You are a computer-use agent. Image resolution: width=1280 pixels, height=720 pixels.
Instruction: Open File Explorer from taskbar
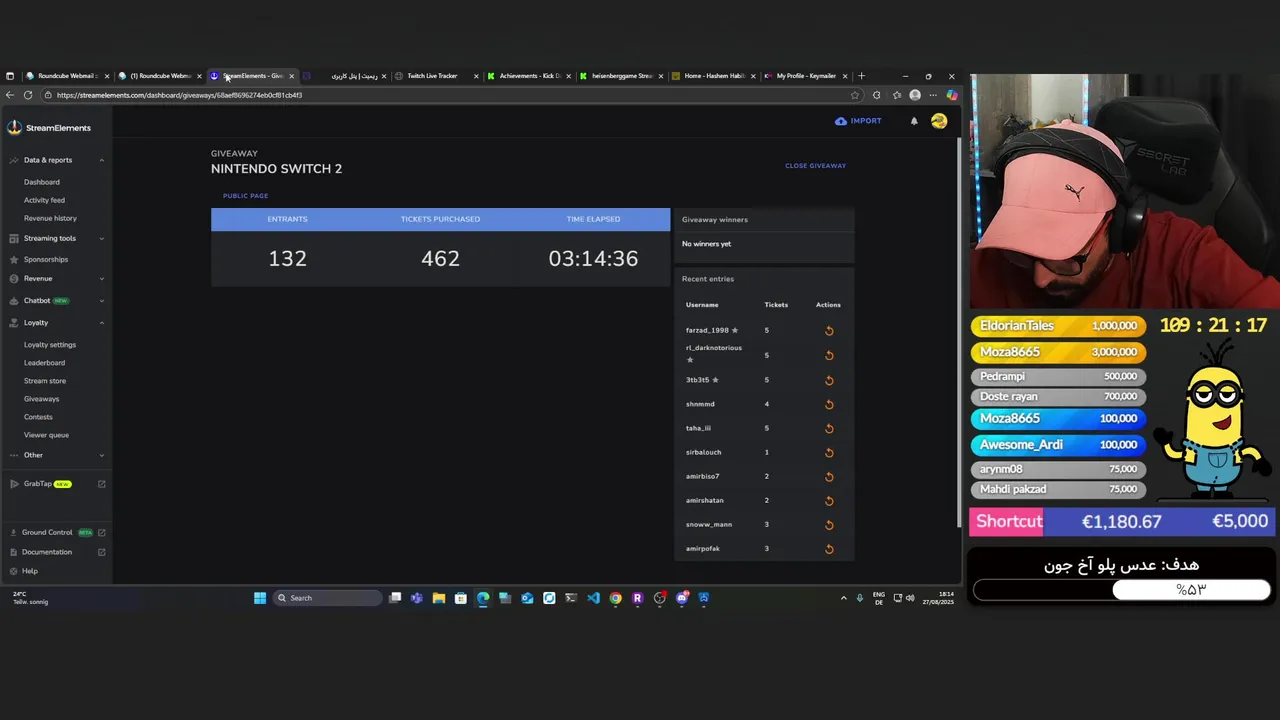pyautogui.click(x=438, y=598)
